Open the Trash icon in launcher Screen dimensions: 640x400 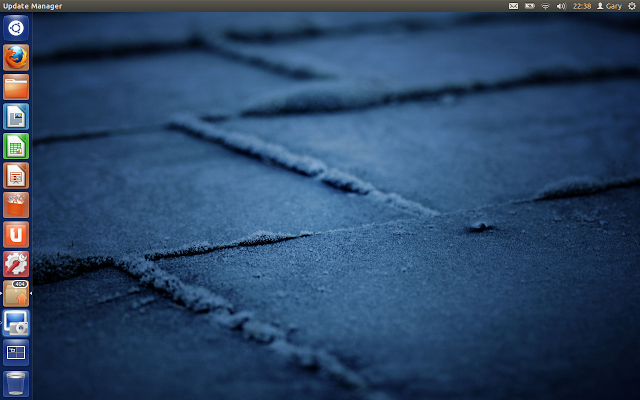click(x=16, y=383)
